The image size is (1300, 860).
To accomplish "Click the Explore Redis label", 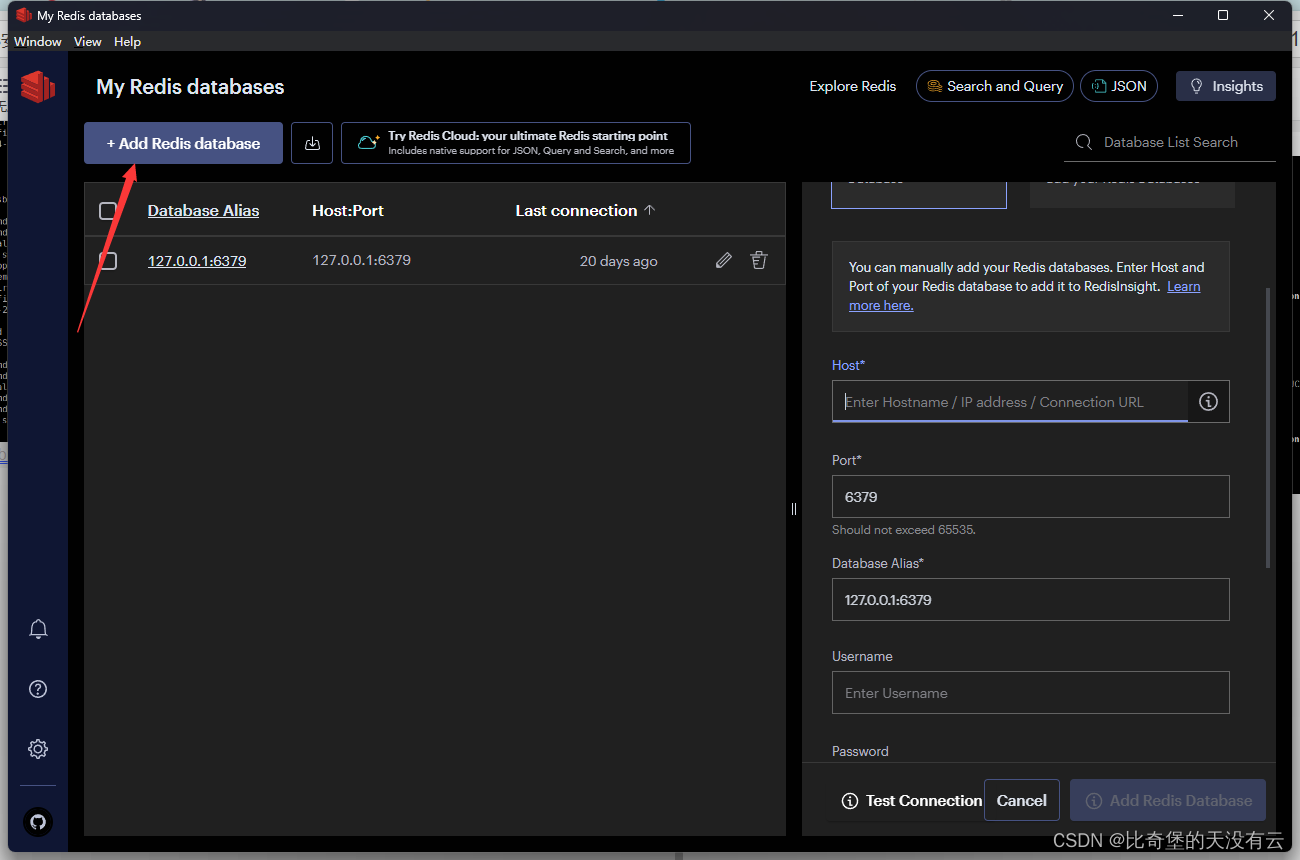I will pyautogui.click(x=853, y=86).
